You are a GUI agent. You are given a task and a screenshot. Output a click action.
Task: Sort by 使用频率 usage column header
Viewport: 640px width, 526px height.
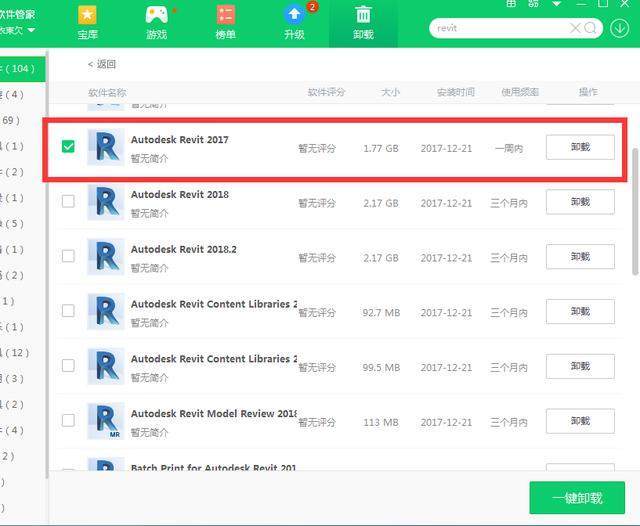coord(520,92)
